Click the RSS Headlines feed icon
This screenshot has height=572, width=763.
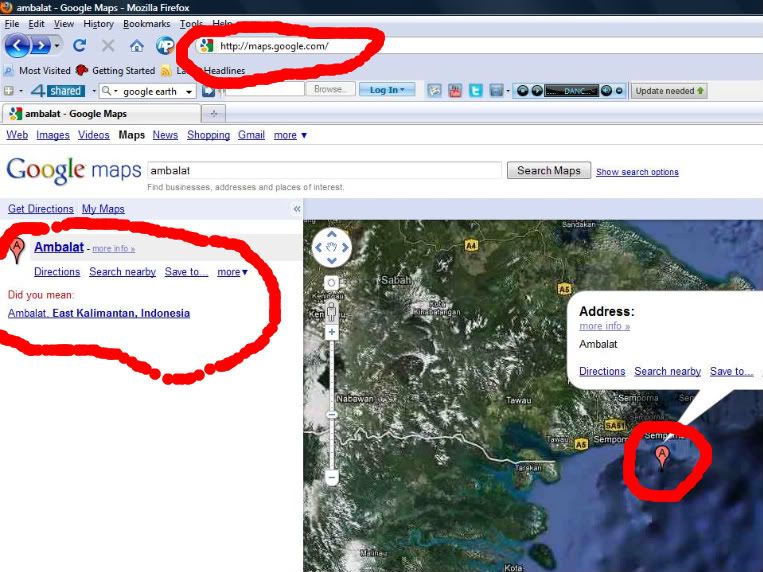click(x=166, y=71)
